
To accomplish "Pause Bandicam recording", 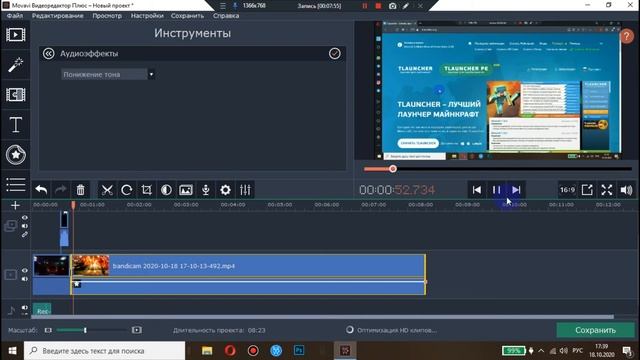I will [x=365, y=6].
